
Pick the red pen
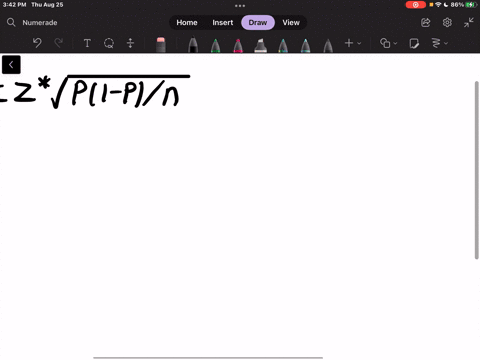[x=238, y=45]
